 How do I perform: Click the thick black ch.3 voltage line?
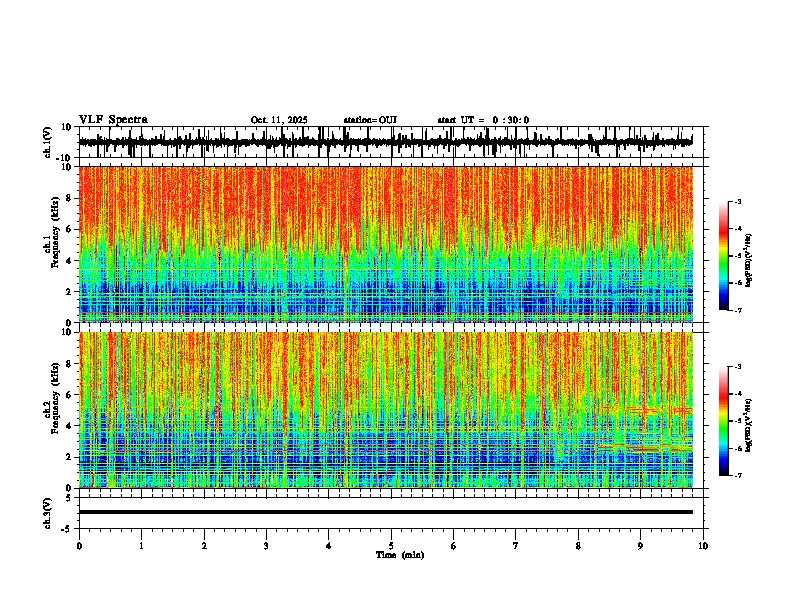click(x=385, y=512)
